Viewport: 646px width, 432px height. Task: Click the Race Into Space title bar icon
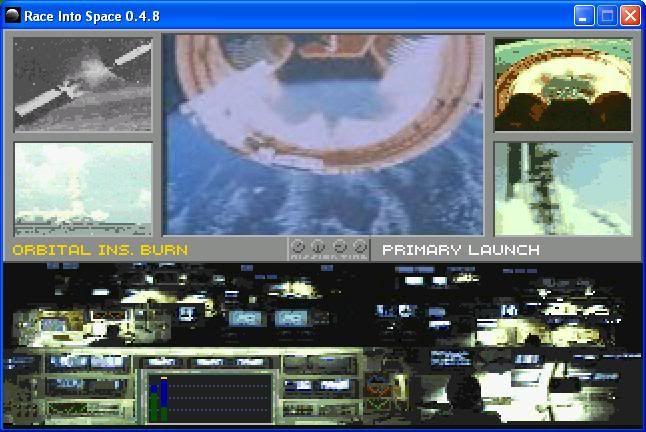pos(13,16)
